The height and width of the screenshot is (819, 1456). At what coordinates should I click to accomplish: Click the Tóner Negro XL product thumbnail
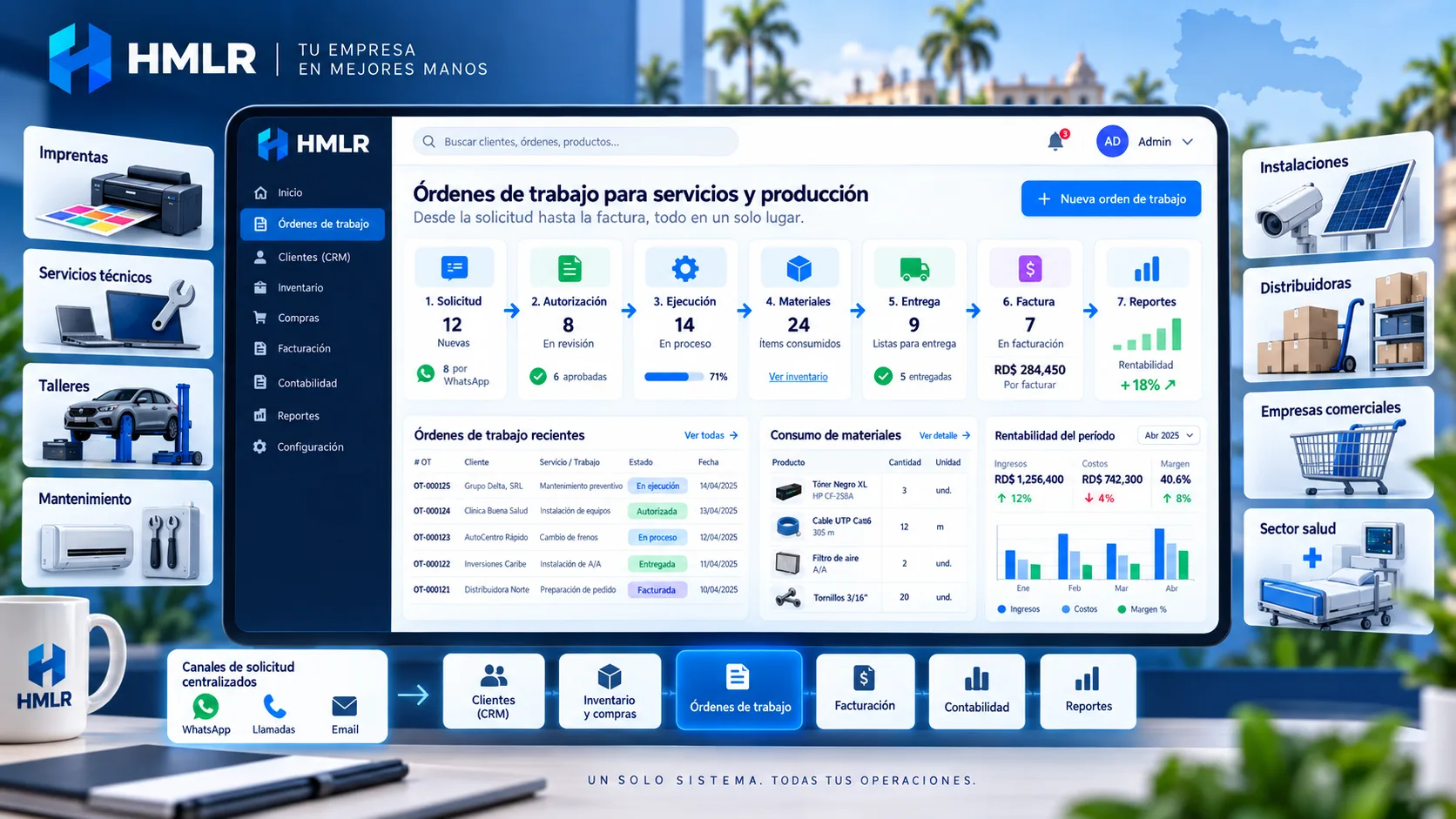(x=788, y=492)
